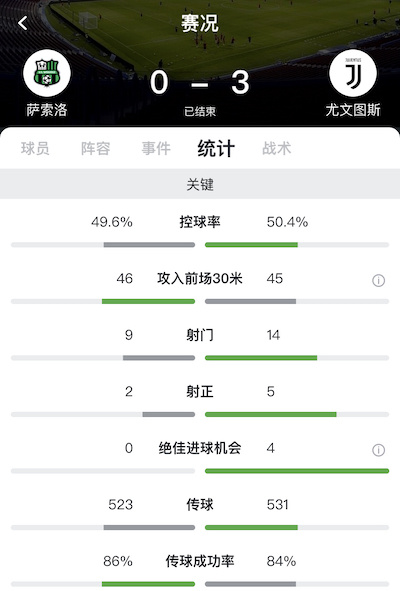400x591 pixels.
Task: Open the Juventus team logo
Action: (353, 73)
